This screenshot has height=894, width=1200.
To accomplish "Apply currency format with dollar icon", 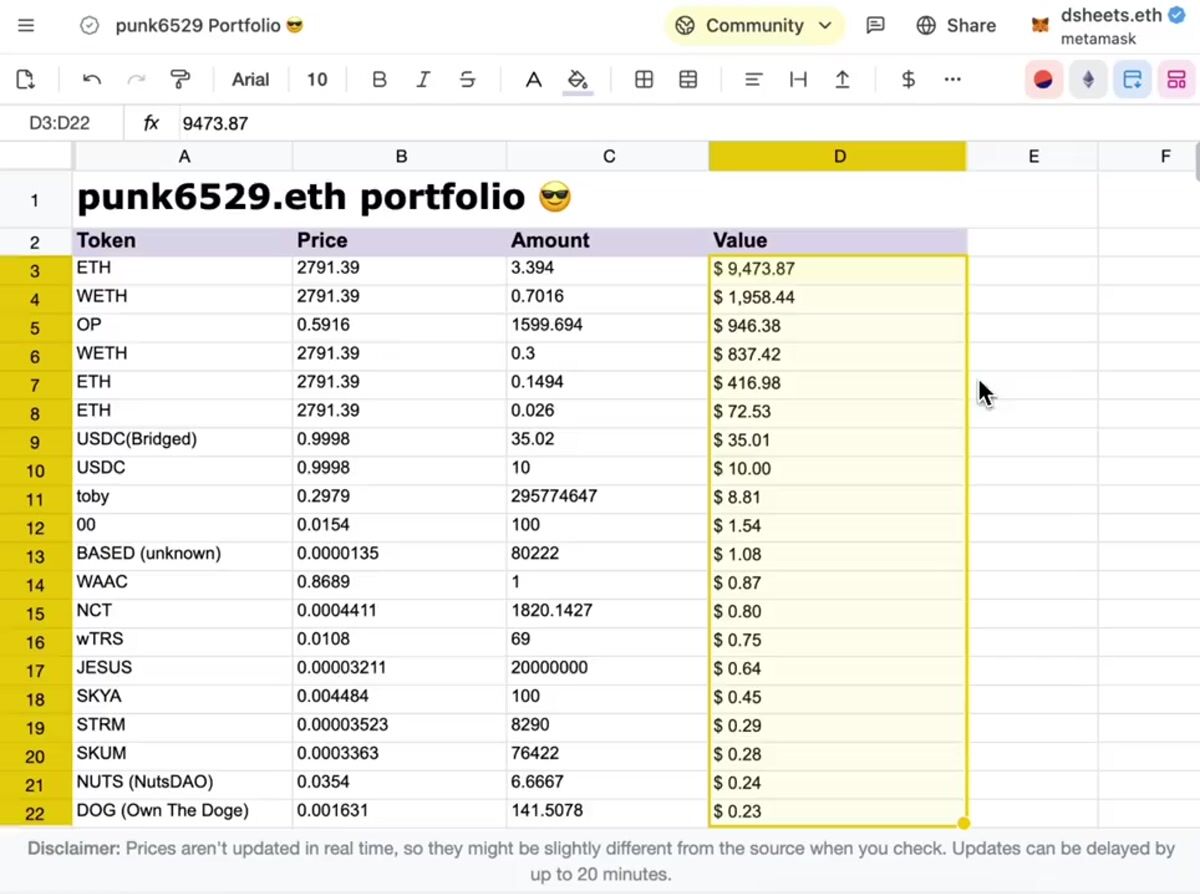I will pos(908,80).
